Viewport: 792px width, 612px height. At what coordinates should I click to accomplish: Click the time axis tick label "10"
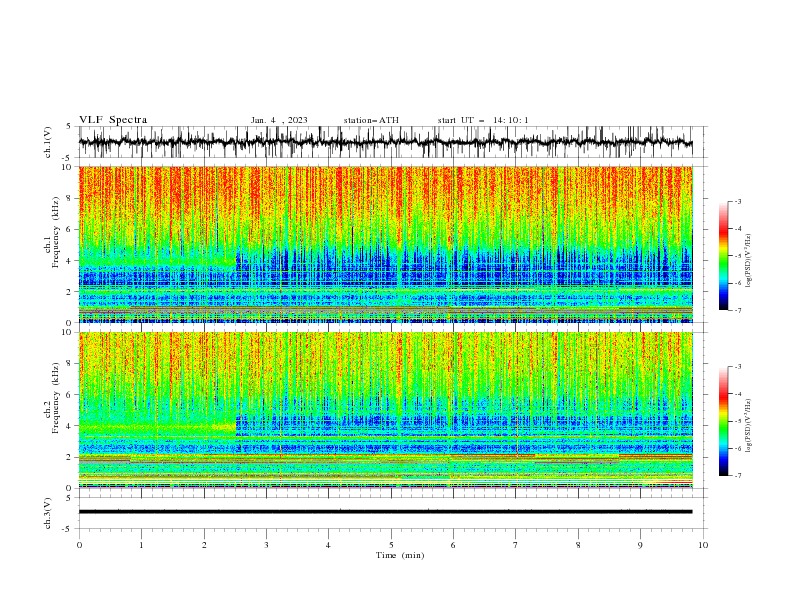[703, 545]
